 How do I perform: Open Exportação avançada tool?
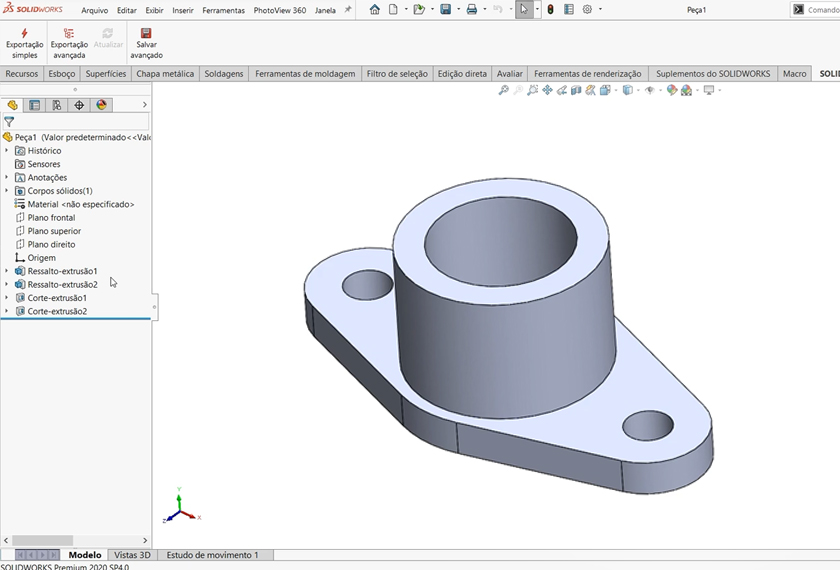coord(69,34)
